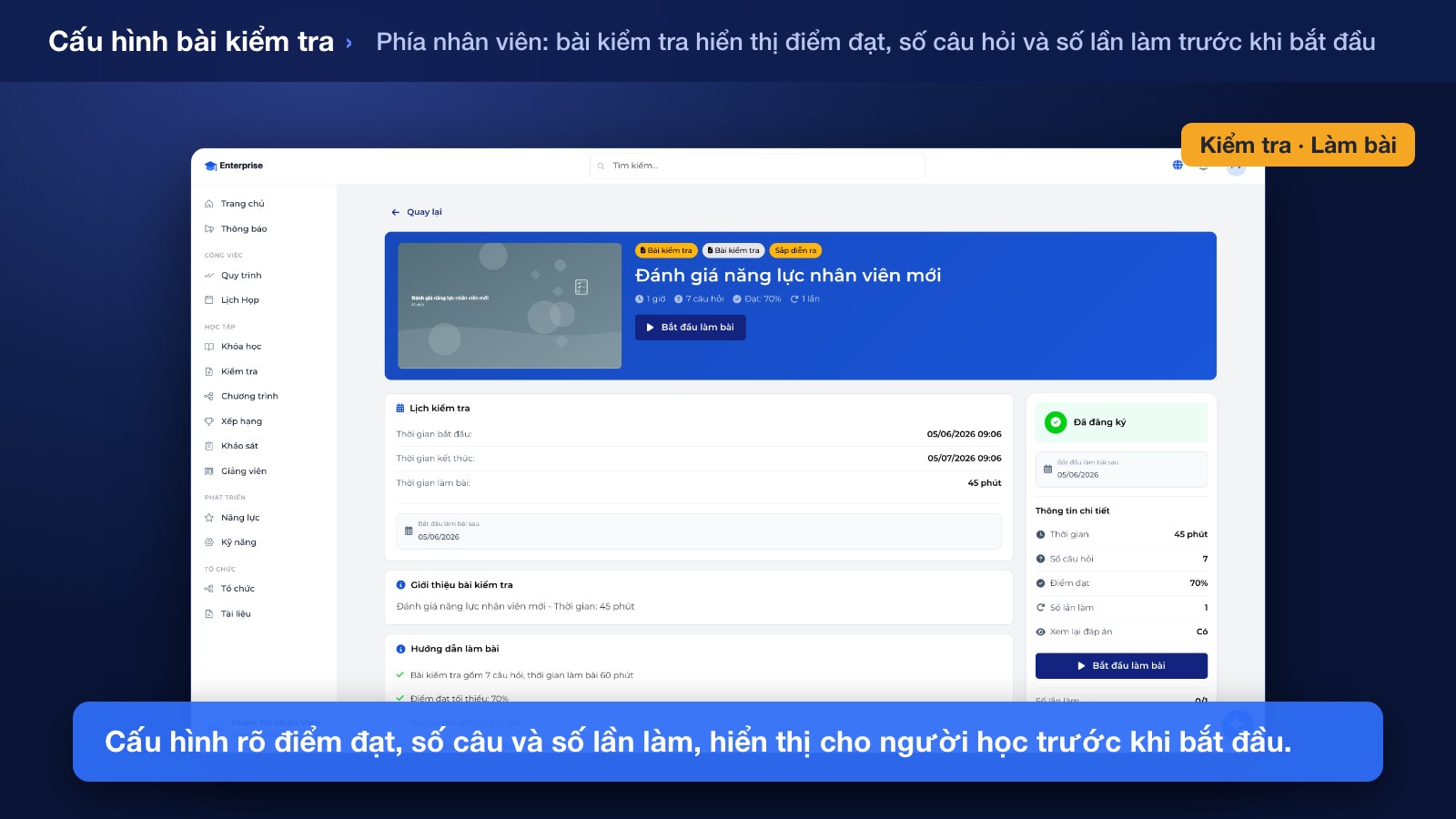Click the check icon beside Đạt: 70%
Screen dimensions: 1456x819
point(737,299)
